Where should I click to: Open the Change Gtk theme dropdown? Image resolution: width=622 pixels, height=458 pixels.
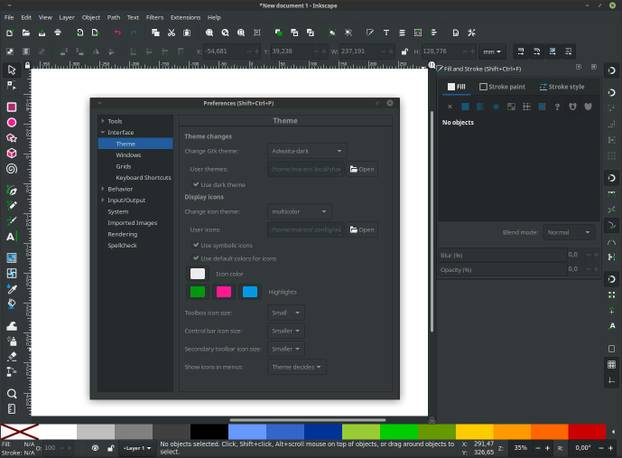(x=307, y=151)
